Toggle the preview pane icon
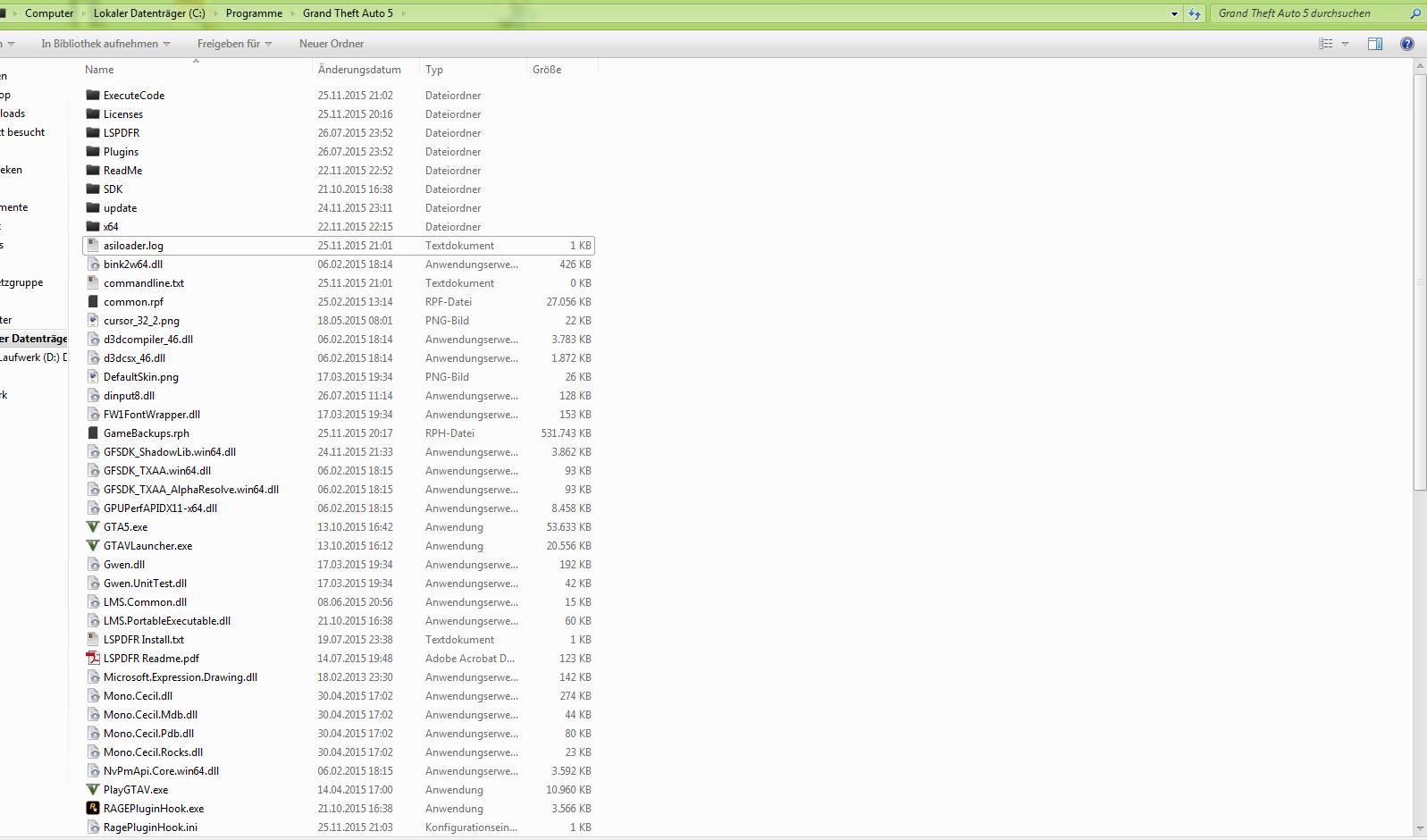Viewport: 1427px width, 840px height. coord(1375,44)
